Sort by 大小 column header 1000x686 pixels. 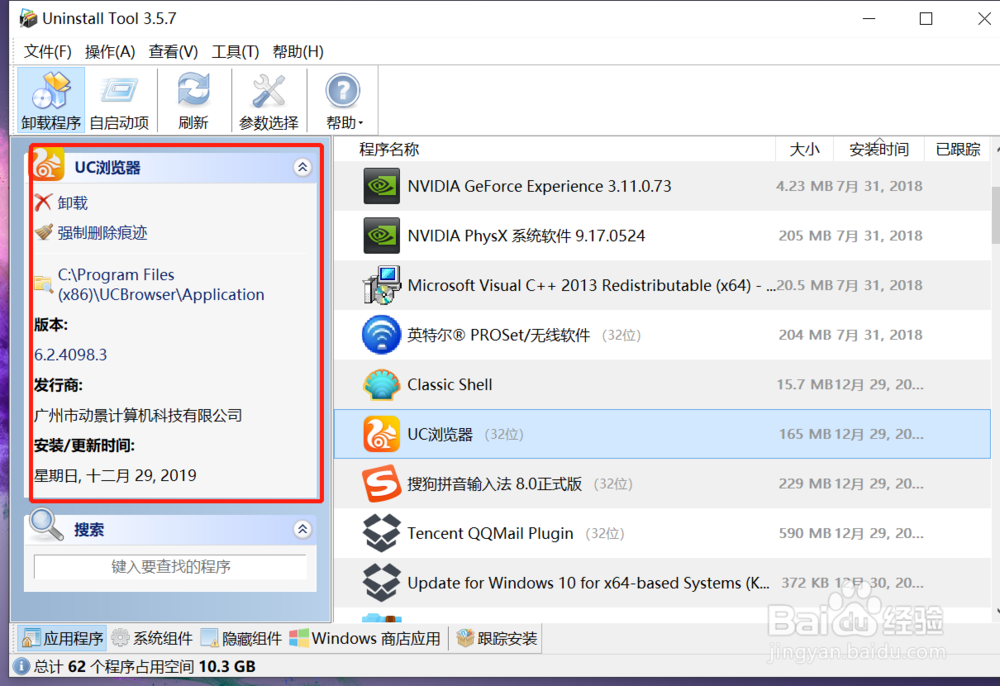[804, 149]
